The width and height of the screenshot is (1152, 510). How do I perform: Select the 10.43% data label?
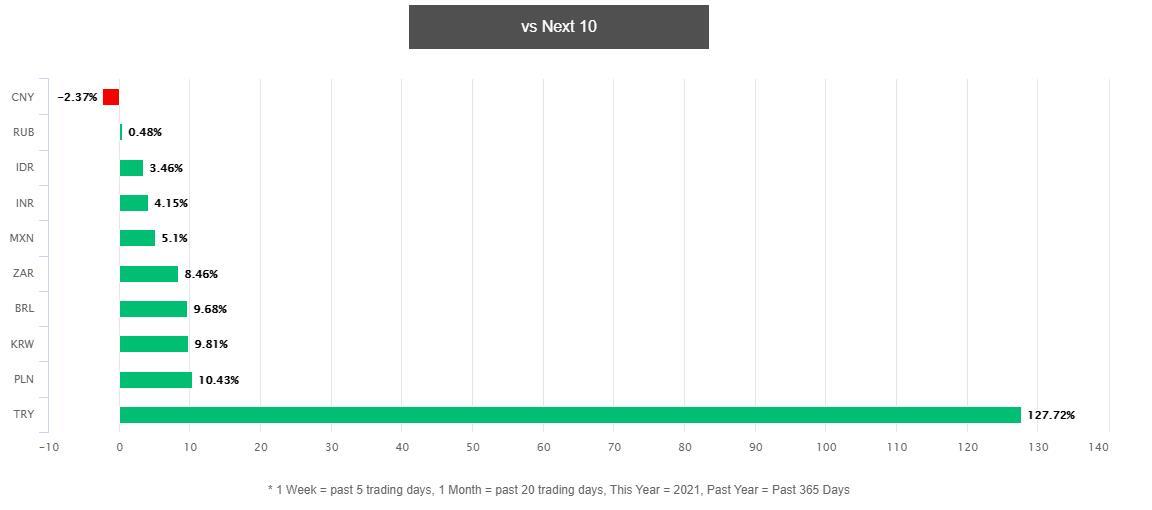(219, 380)
